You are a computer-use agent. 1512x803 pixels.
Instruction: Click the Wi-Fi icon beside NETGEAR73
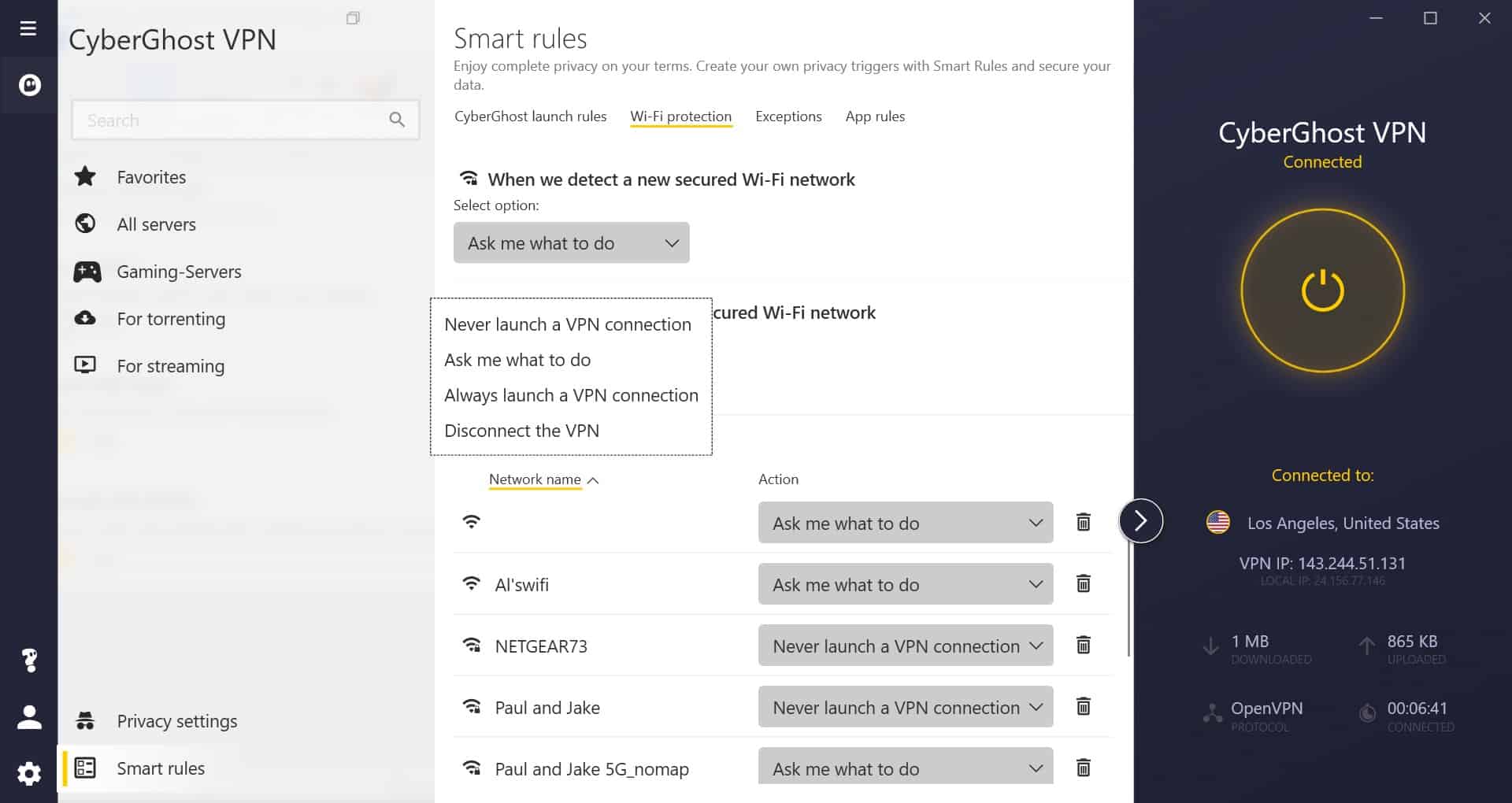[x=472, y=646]
